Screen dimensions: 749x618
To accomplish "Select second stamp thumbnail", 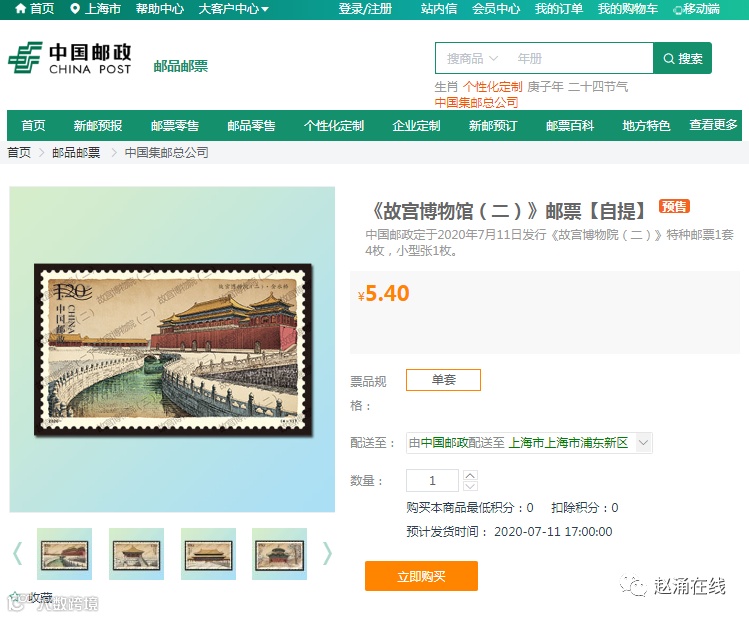I will (x=137, y=554).
